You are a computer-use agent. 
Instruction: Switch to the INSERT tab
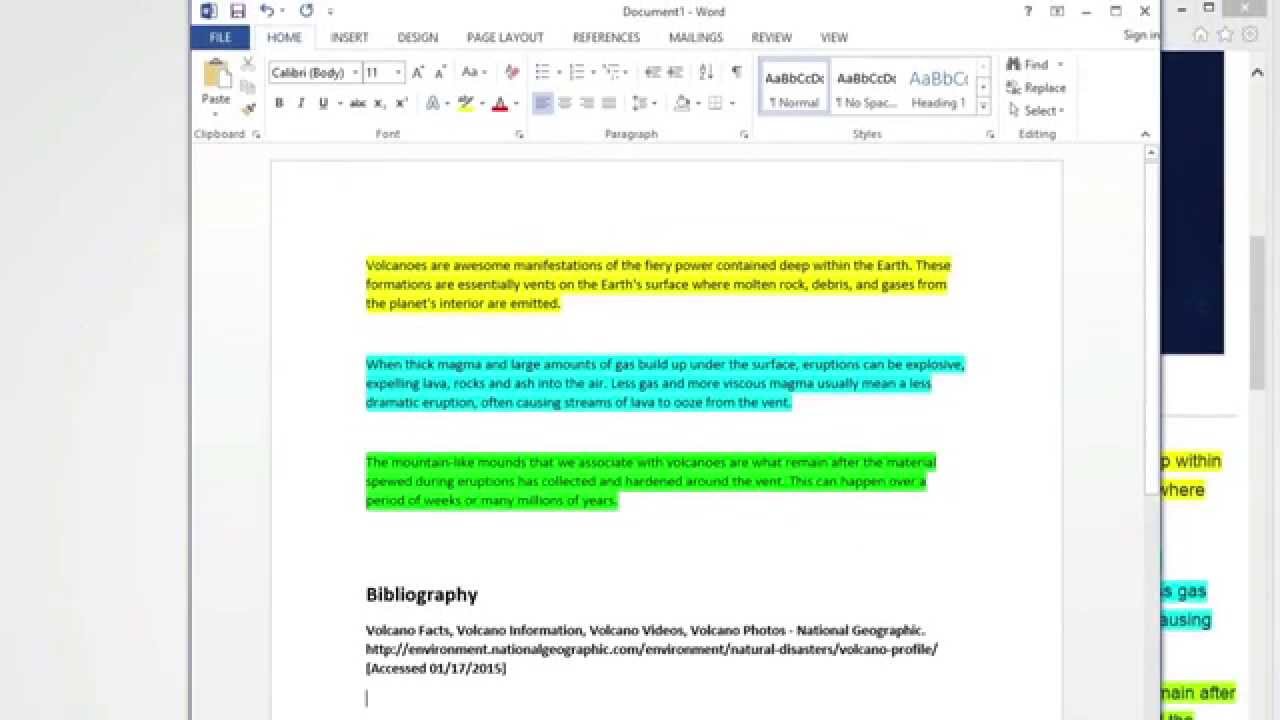coord(349,37)
